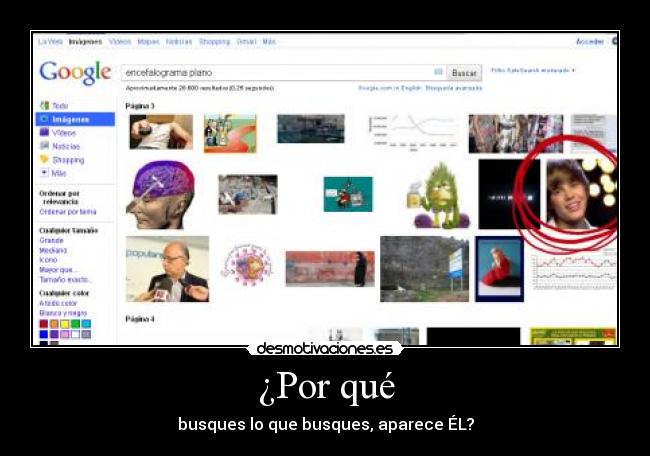650x456 pixels.
Task: Filter by Mediano image size
Action: coord(53,250)
